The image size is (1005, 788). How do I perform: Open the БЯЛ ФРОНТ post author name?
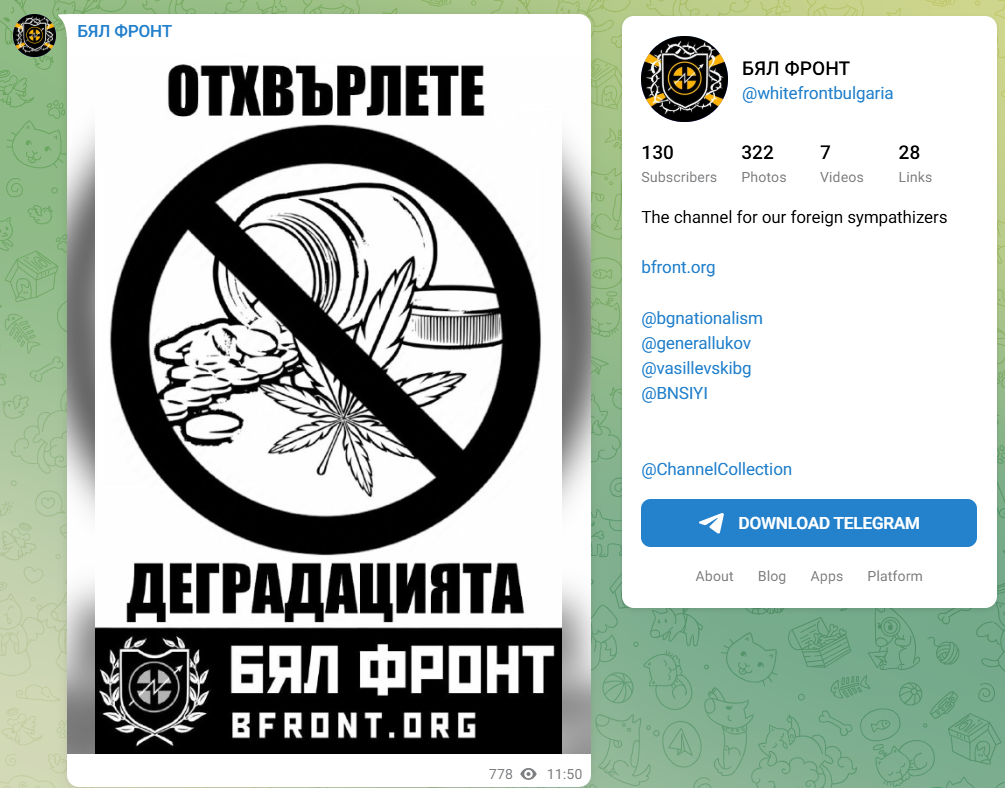click(124, 31)
